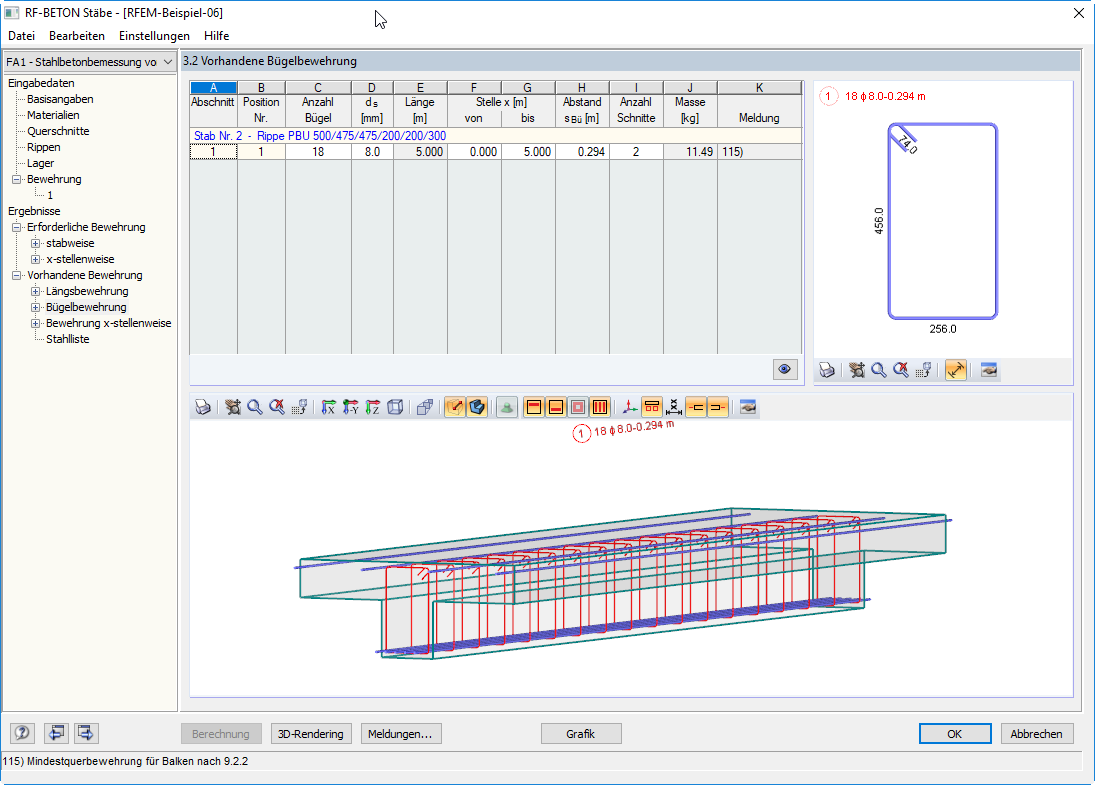Click the green support display icon
Image resolution: width=1095 pixels, height=785 pixels.
pyautogui.click(x=507, y=407)
